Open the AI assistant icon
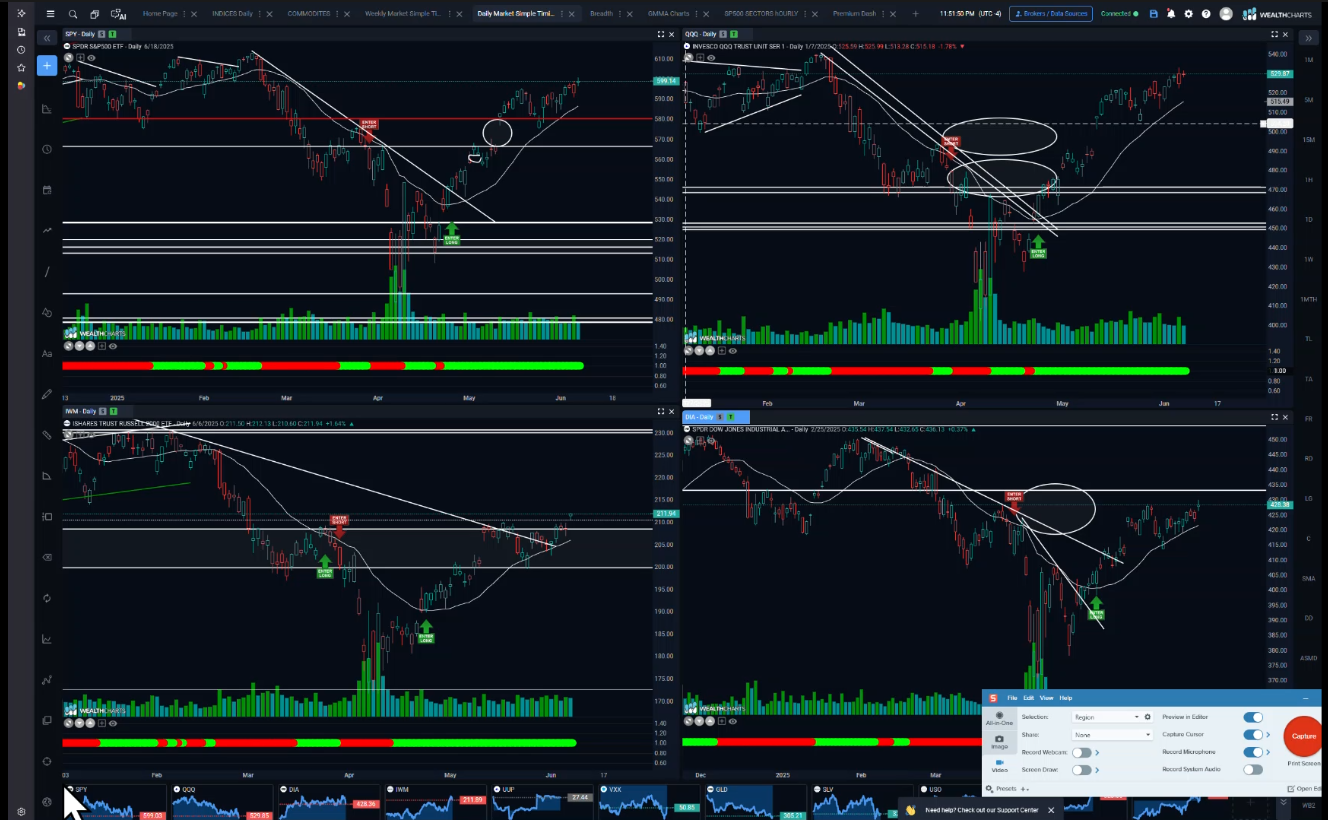Image resolution: width=1328 pixels, height=820 pixels. tap(118, 14)
